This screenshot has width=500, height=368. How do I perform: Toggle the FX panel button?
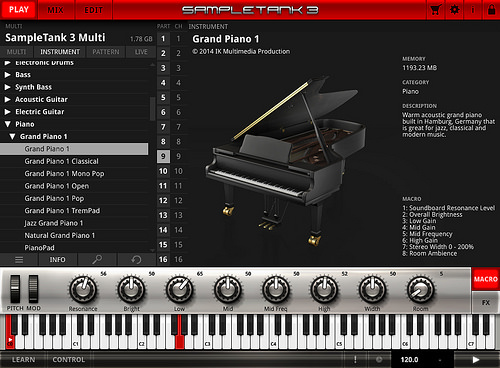[486, 303]
